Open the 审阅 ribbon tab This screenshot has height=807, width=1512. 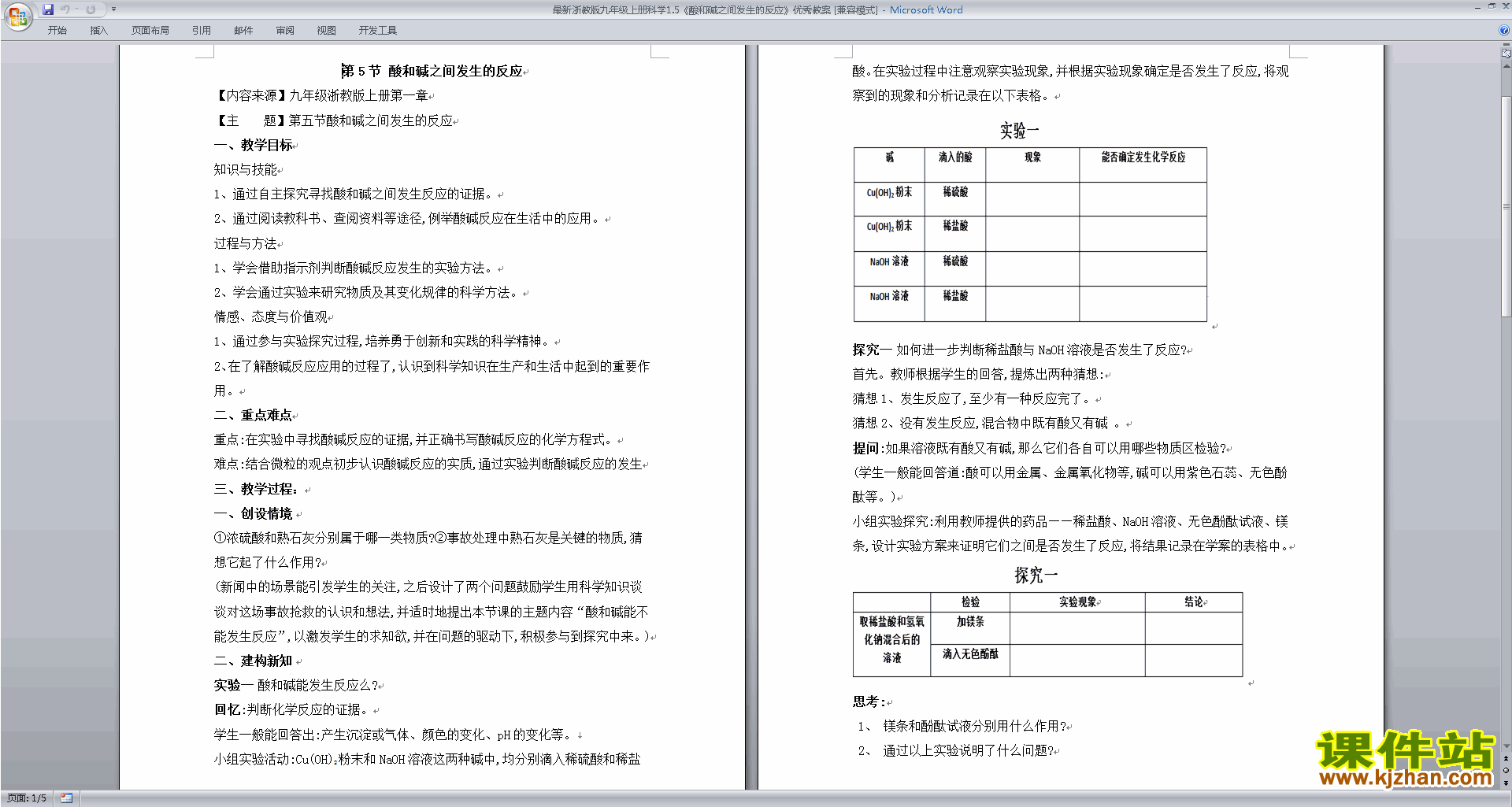[285, 31]
